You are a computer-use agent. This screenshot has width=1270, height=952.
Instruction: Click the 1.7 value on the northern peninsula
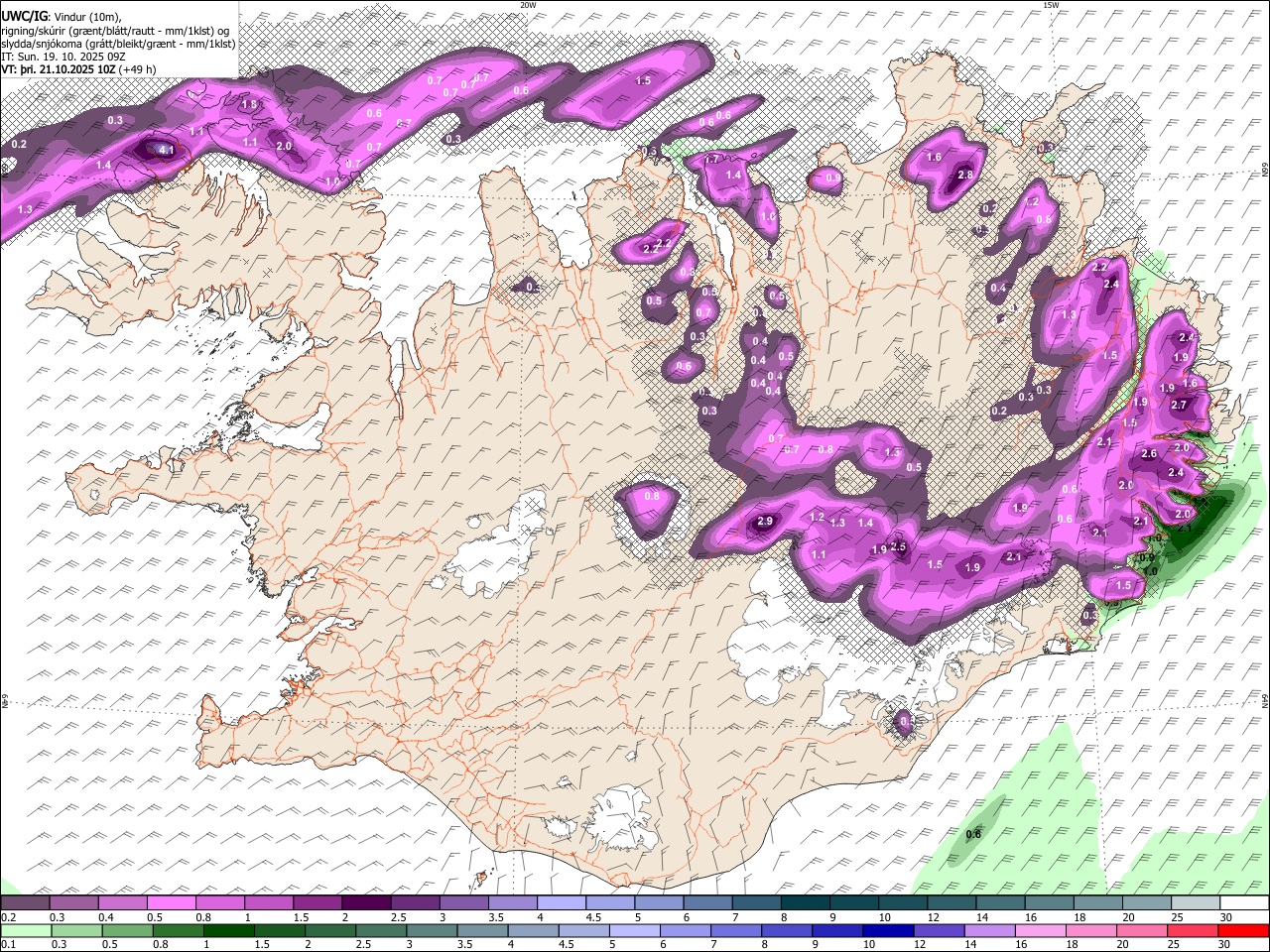tap(710, 160)
